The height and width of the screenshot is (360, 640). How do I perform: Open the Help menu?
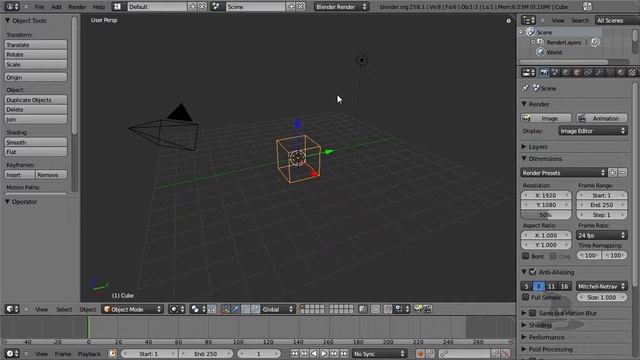(x=98, y=7)
